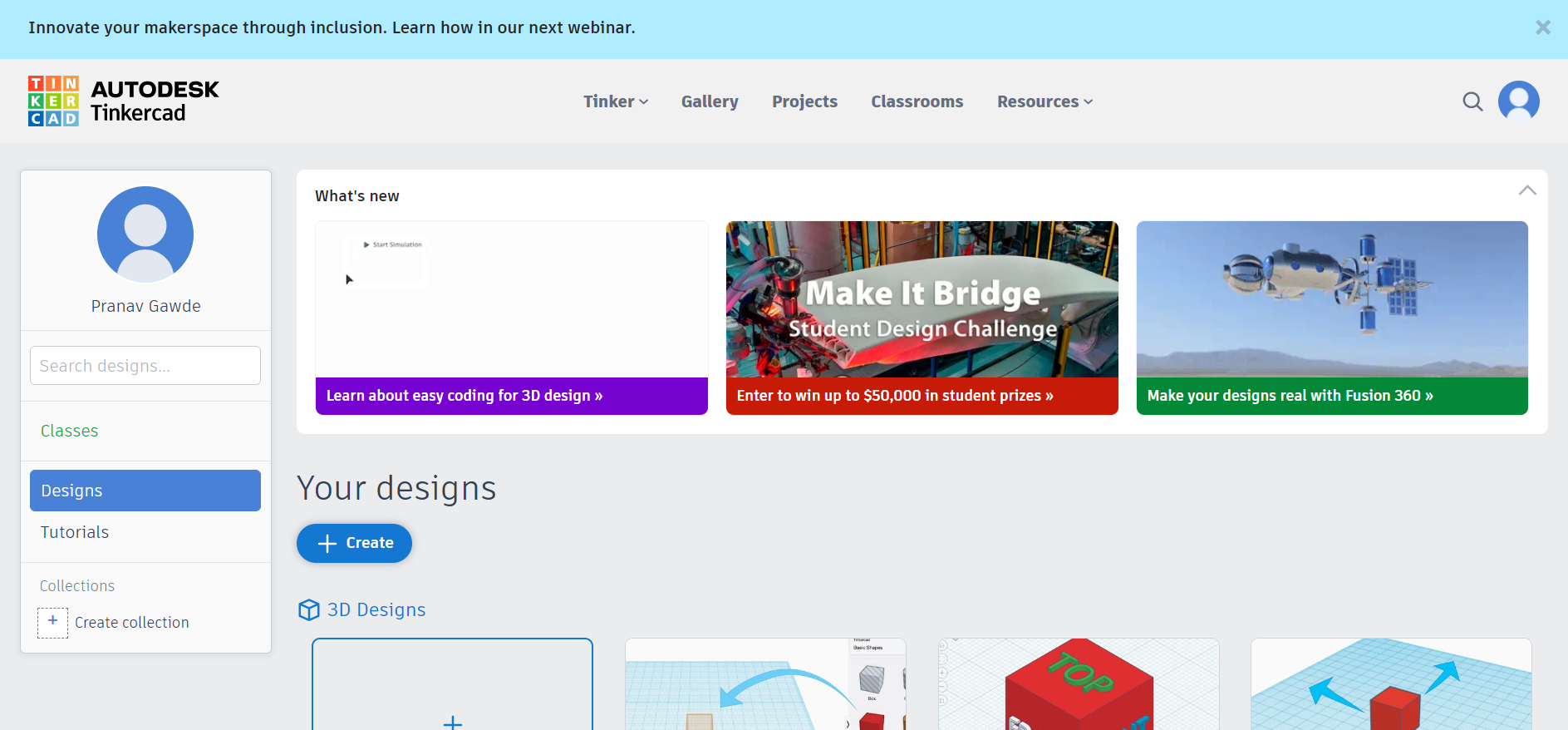
Task: Click the plus icon beside Create collection
Action: 52,622
